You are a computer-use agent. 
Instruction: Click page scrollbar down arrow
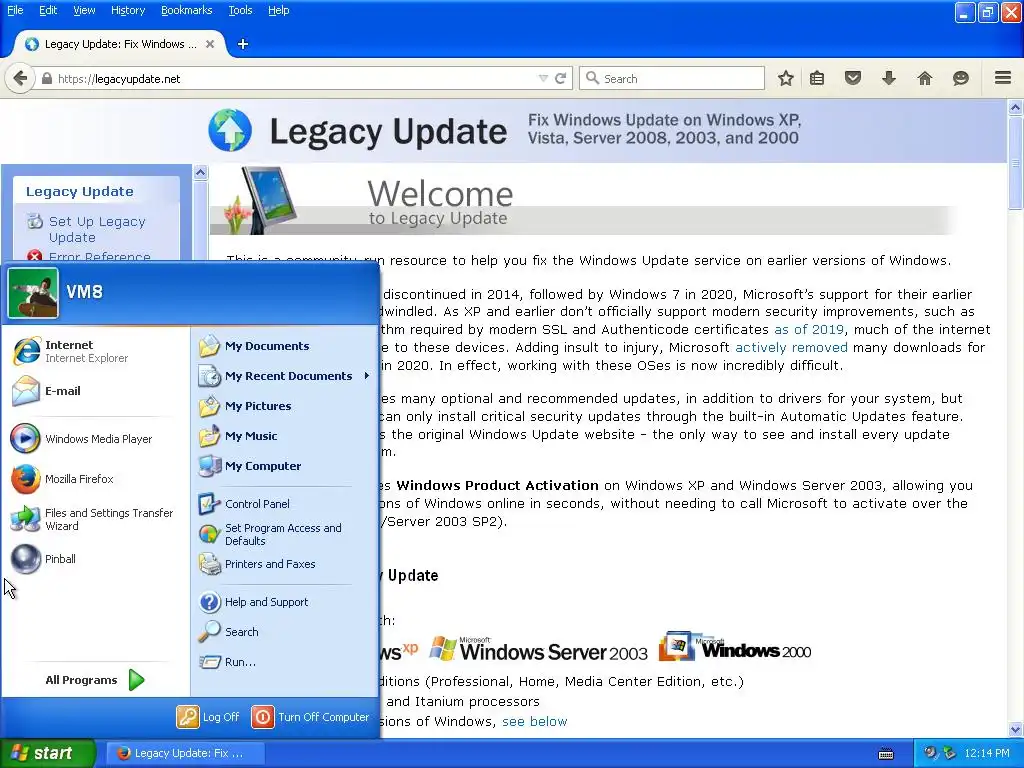click(x=1015, y=729)
